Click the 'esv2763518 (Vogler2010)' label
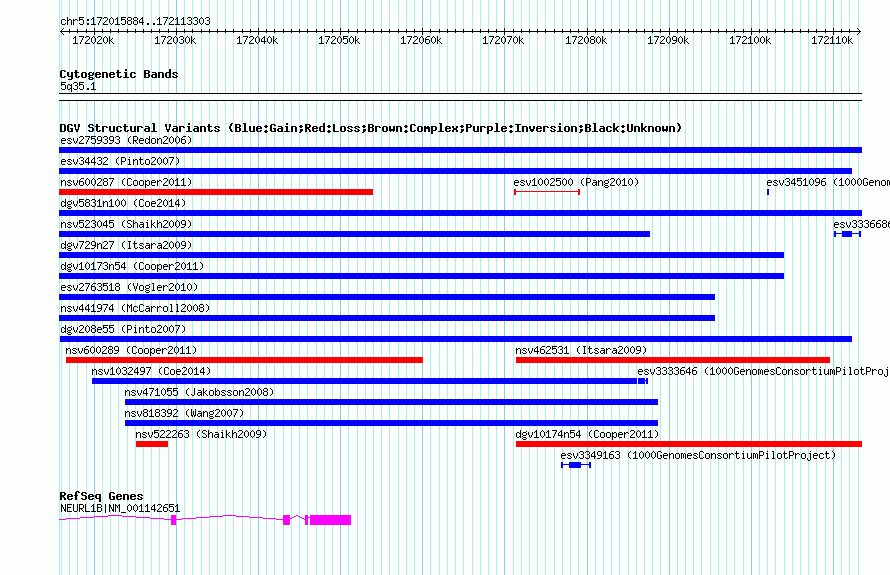The width and height of the screenshot is (890, 575). [x=129, y=287]
